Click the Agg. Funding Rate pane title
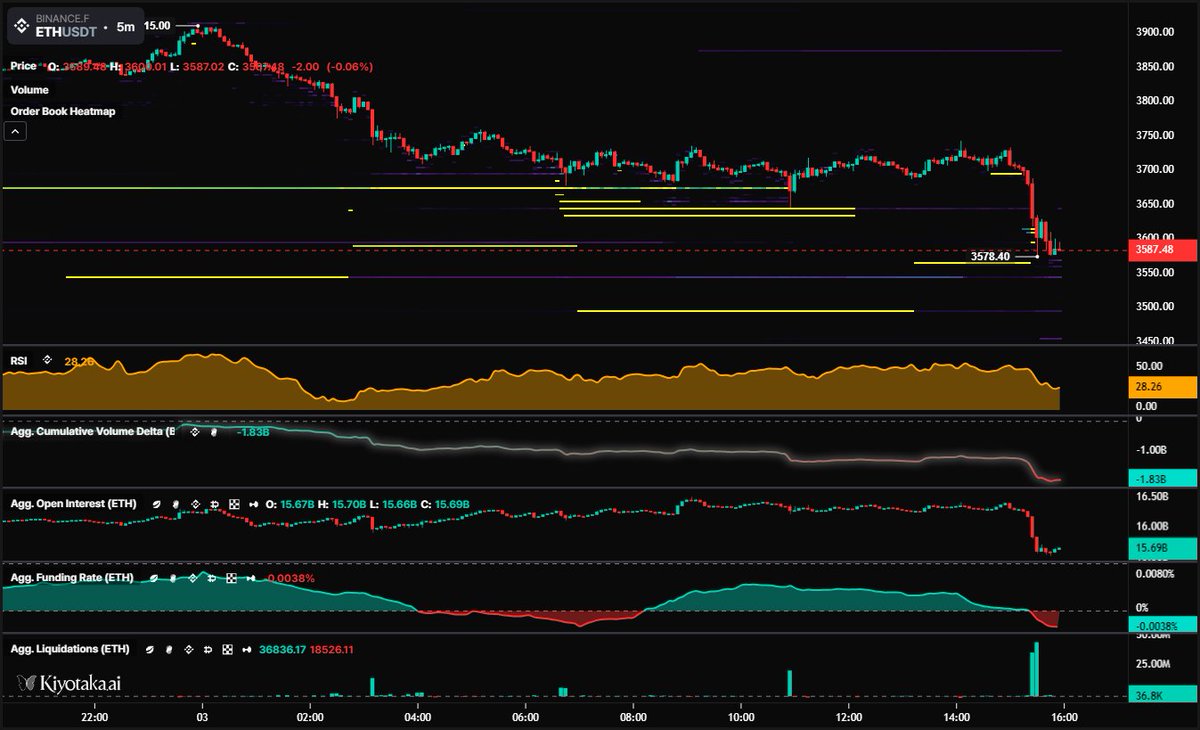The width and height of the screenshot is (1200, 730). [x=70, y=577]
